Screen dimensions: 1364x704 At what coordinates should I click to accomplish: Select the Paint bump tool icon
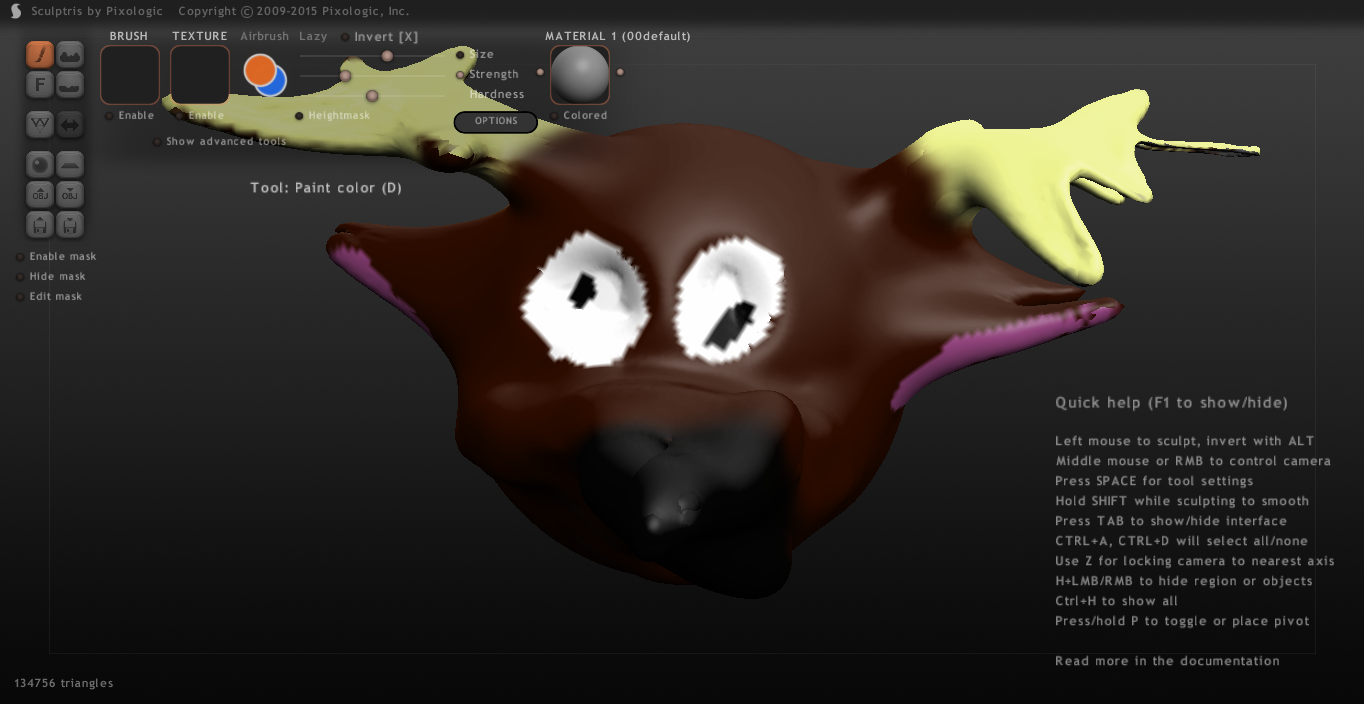pos(70,54)
